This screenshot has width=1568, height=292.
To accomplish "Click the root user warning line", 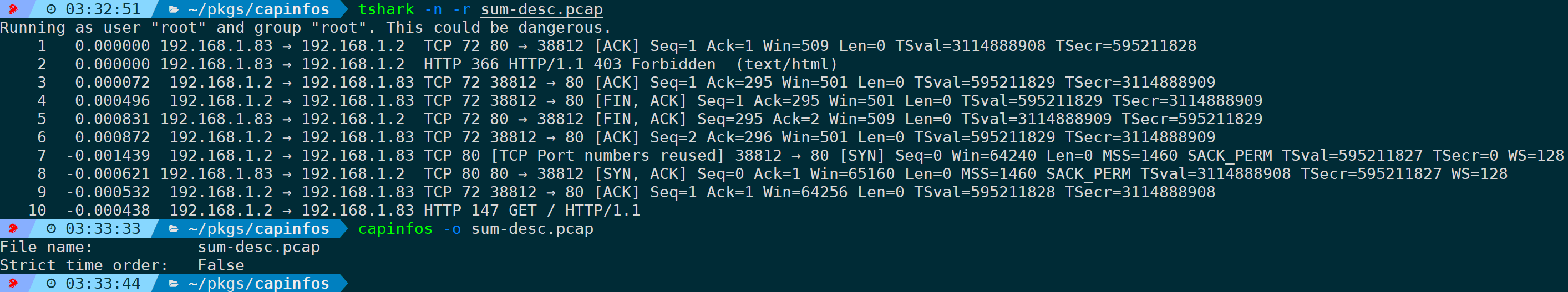I will pos(306,27).
